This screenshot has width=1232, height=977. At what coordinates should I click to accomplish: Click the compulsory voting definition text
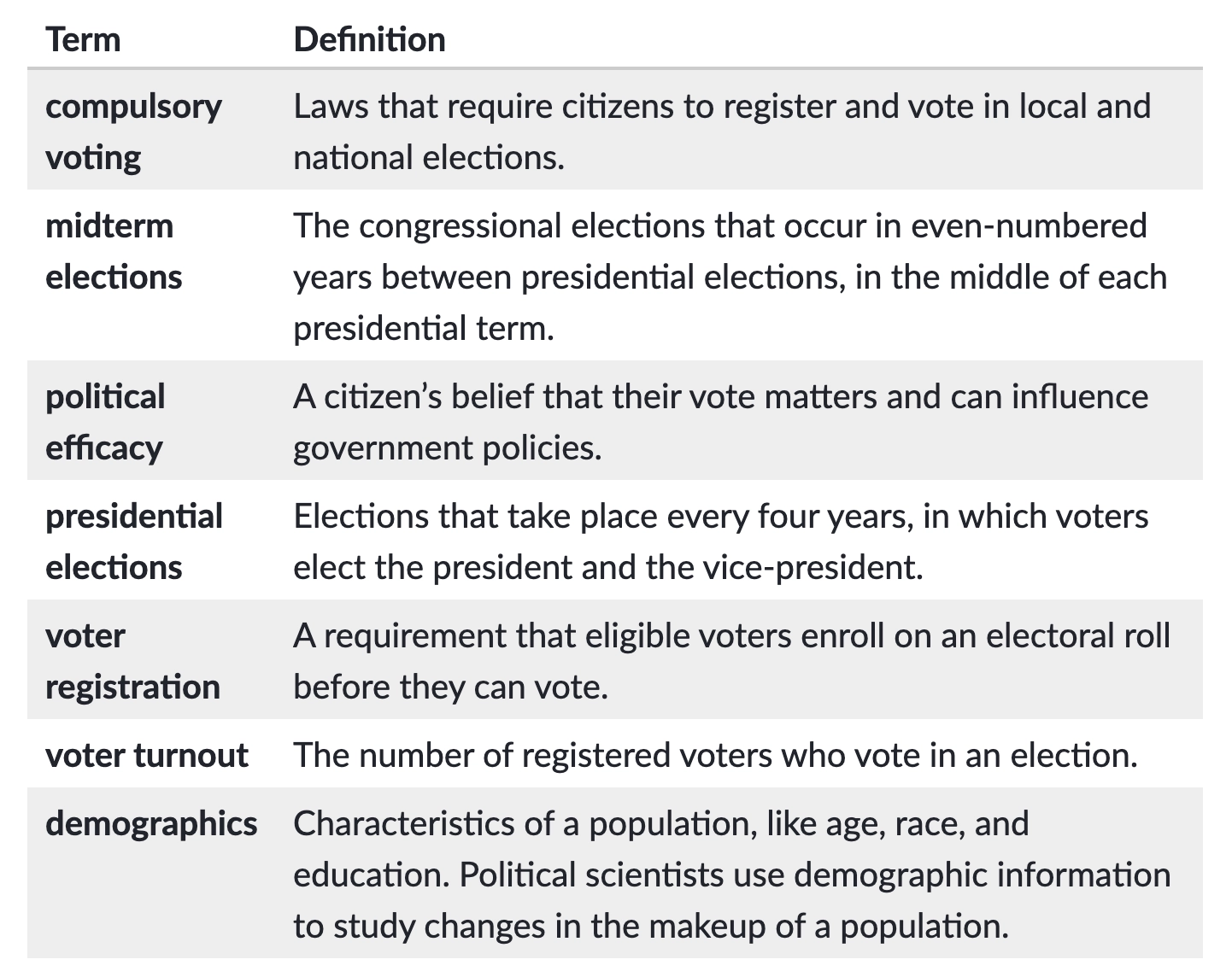click(x=721, y=132)
